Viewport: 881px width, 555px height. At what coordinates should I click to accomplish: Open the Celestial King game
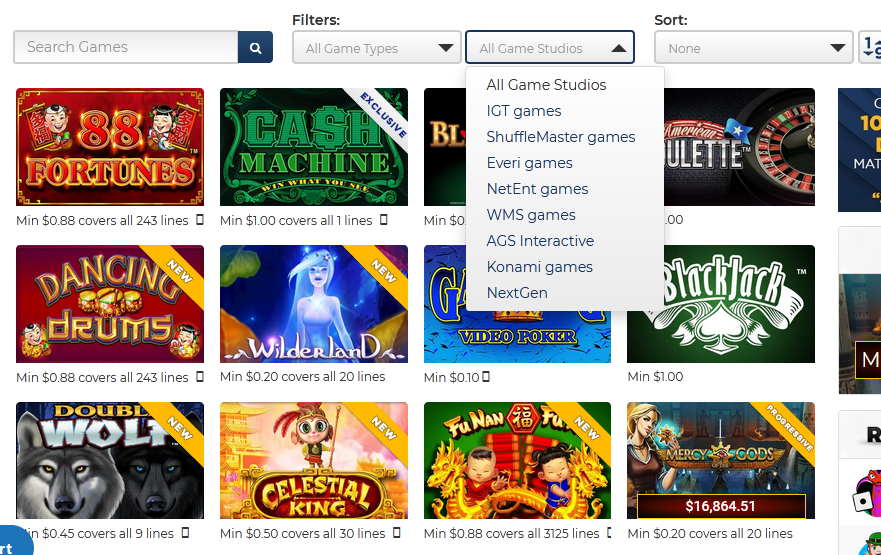[314, 461]
